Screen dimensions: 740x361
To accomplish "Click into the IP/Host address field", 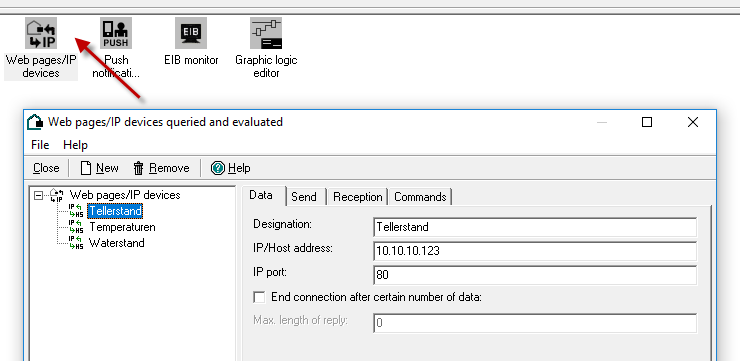I will pyautogui.click(x=535, y=251).
